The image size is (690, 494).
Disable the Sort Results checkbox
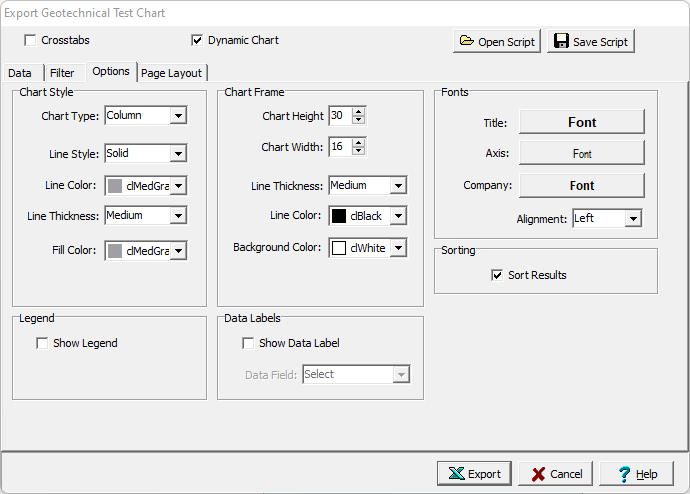pyautogui.click(x=497, y=275)
